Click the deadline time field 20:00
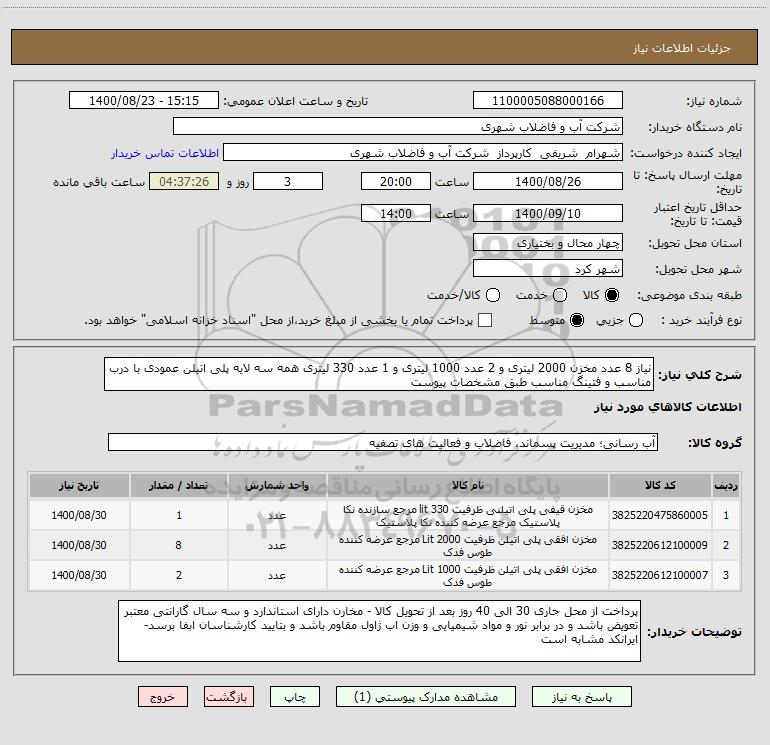 coord(396,182)
